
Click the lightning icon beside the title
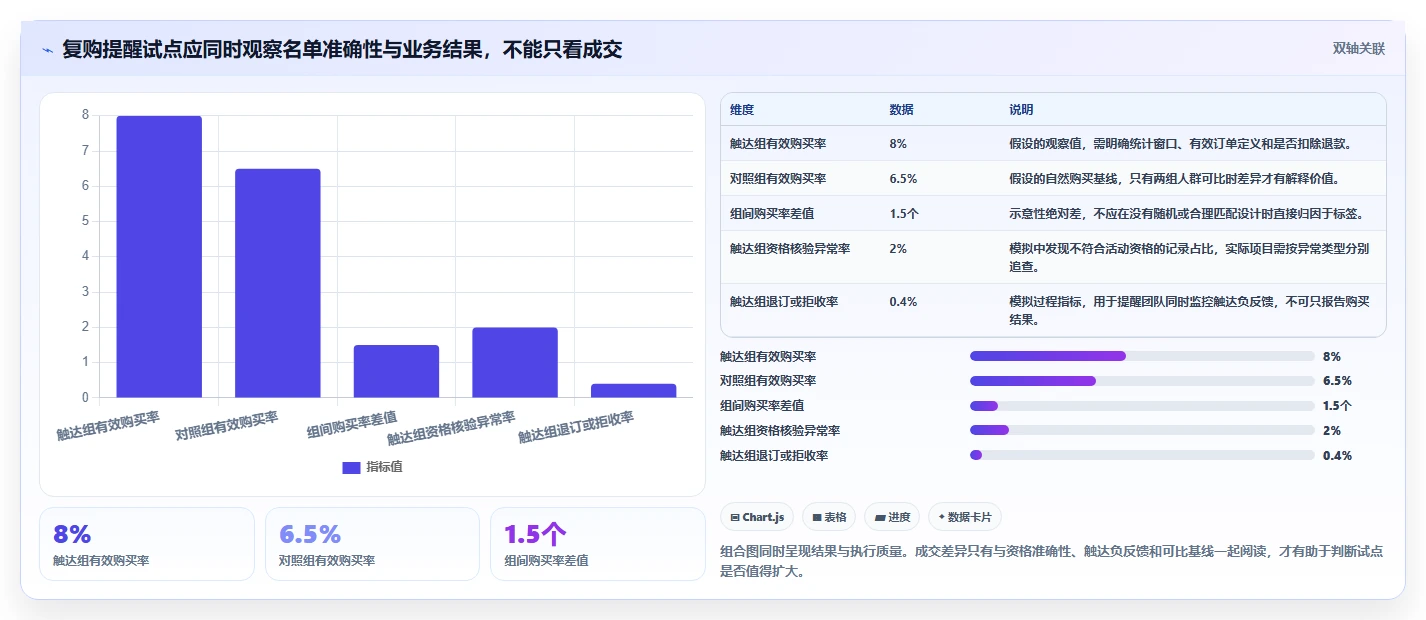[47, 49]
